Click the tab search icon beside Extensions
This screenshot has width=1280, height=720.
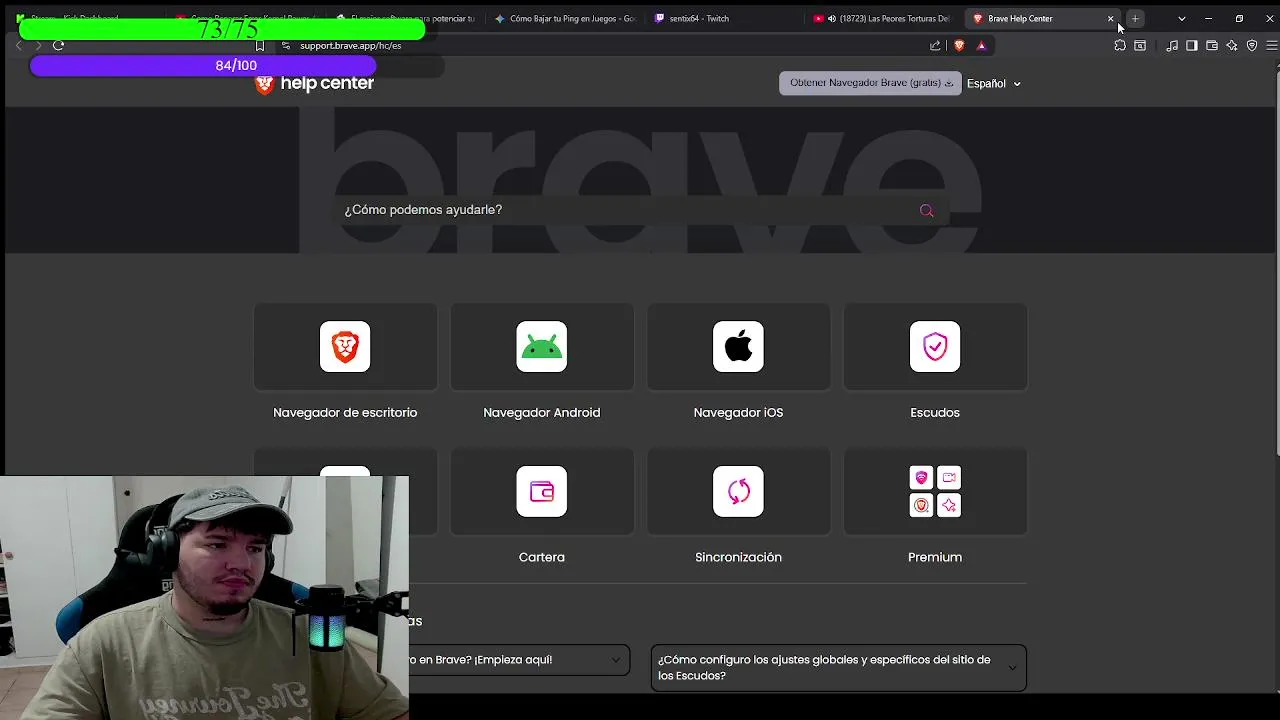(x=1140, y=45)
